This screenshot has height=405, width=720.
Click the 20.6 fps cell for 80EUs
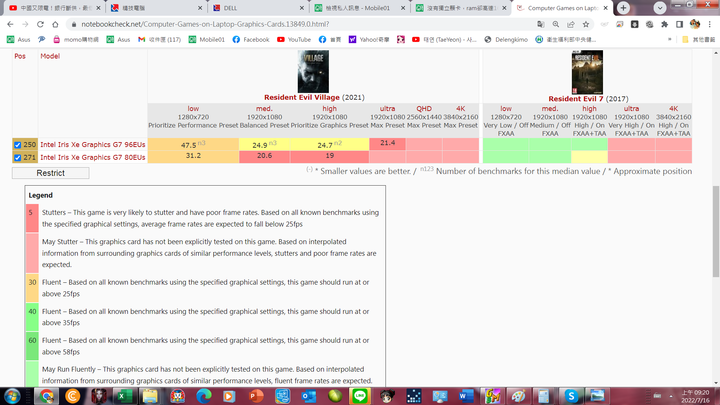click(264, 156)
